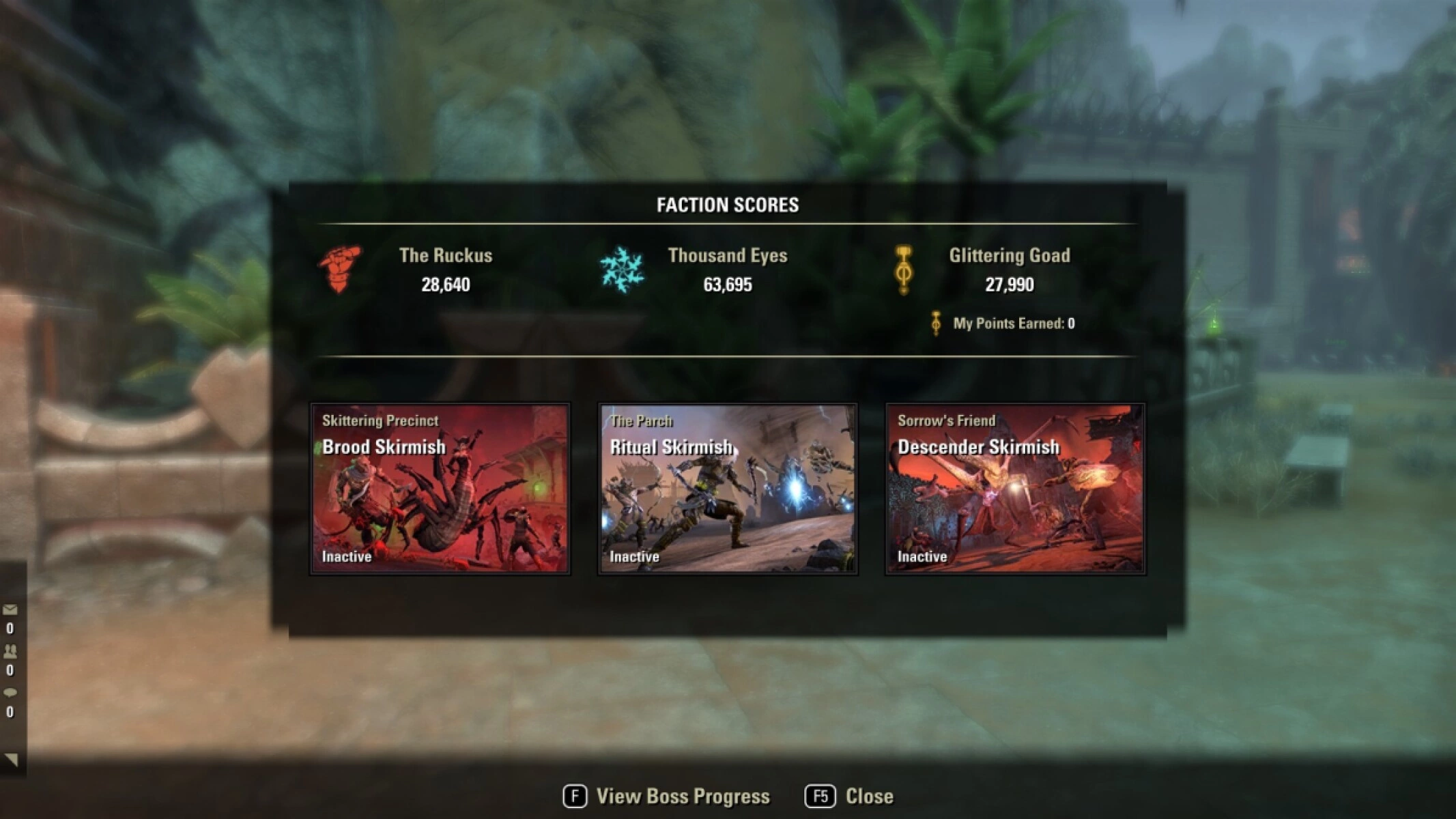The height and width of the screenshot is (819, 1456).
Task: Open the Descender Skirmish thumbnail
Action: pos(1015,489)
